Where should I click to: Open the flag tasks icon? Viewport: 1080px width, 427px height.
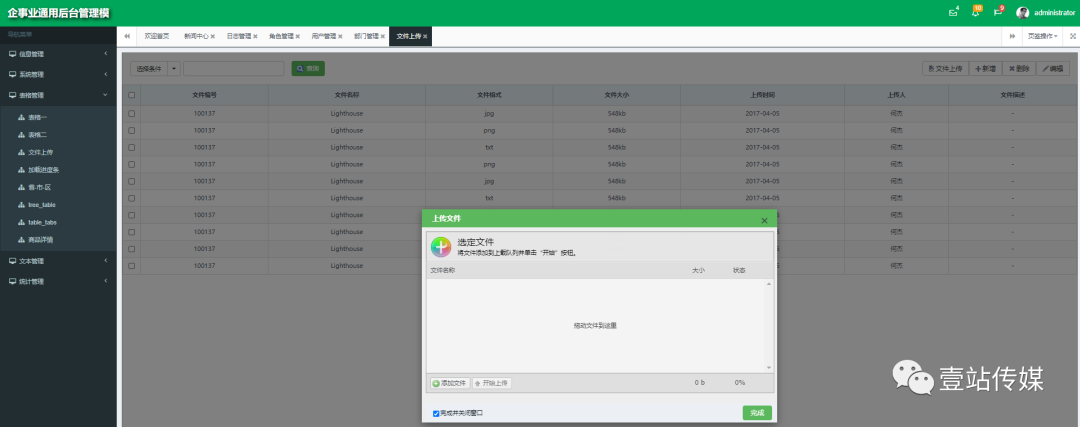point(997,12)
